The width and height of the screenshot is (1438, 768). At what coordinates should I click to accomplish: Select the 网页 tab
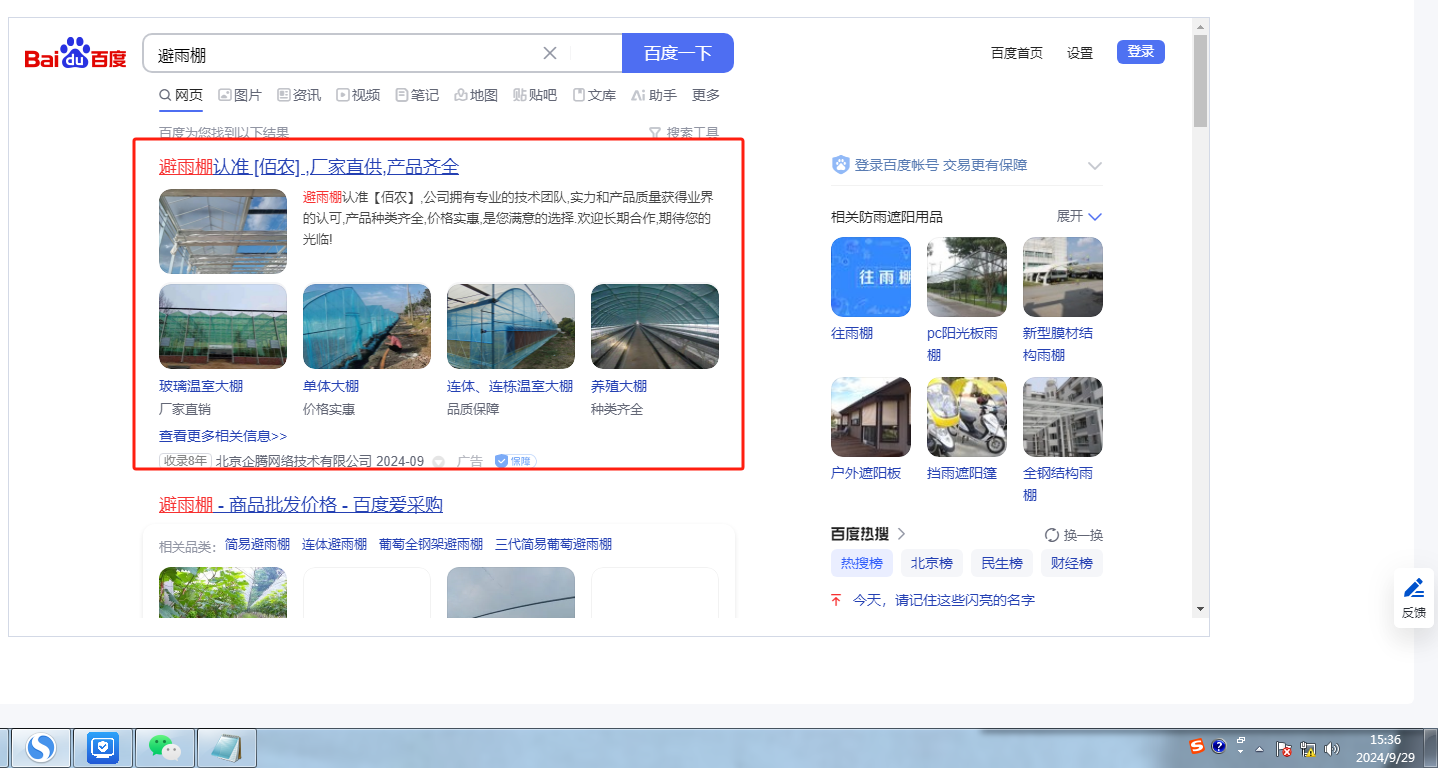click(181, 95)
